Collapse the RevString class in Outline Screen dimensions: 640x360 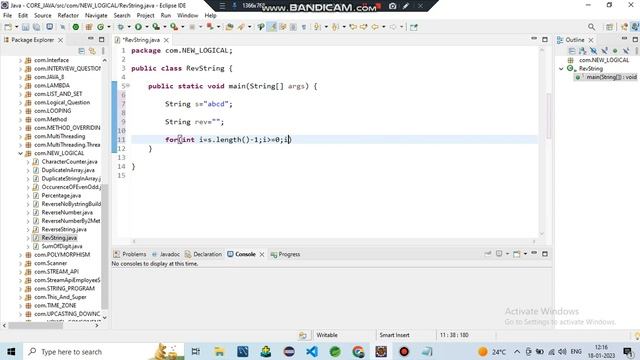[561, 69]
